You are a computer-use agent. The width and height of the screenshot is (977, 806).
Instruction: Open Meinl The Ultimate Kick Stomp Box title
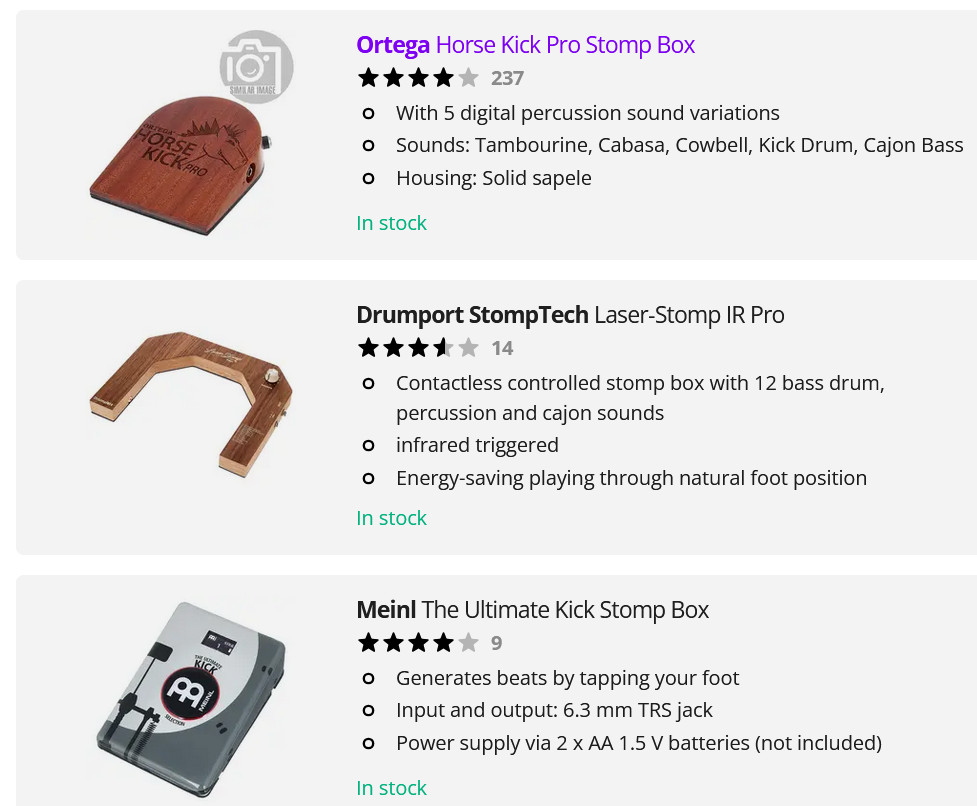[x=532, y=610]
